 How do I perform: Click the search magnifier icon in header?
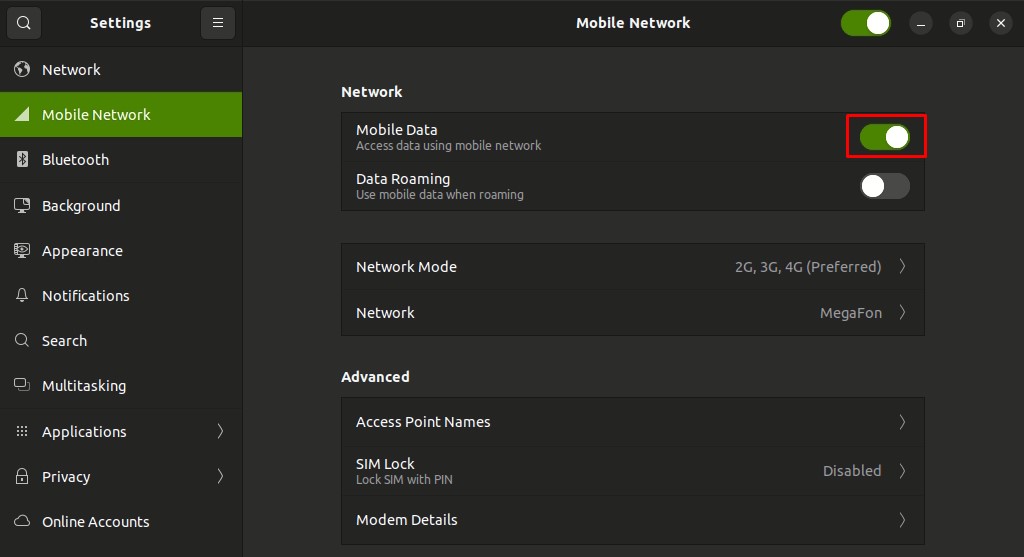[x=24, y=23]
